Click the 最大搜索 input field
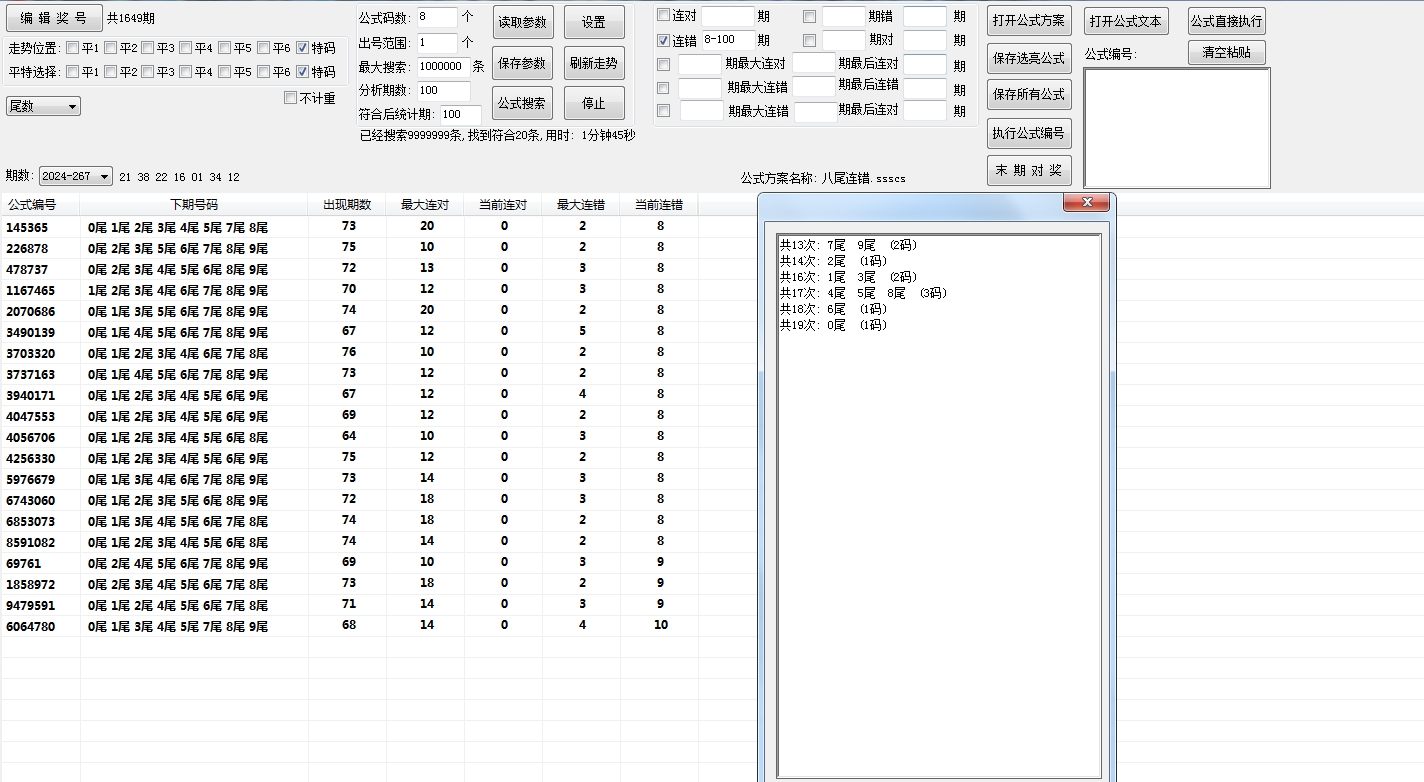The image size is (1424, 782). 443,68
